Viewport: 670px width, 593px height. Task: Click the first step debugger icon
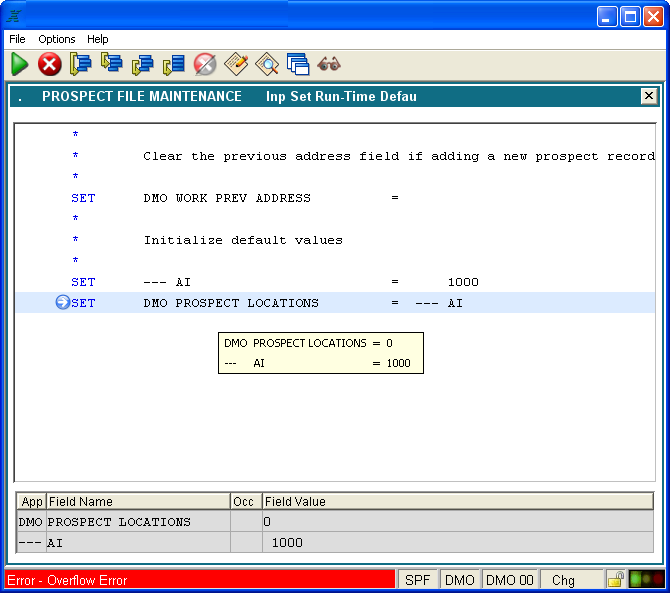point(81,64)
